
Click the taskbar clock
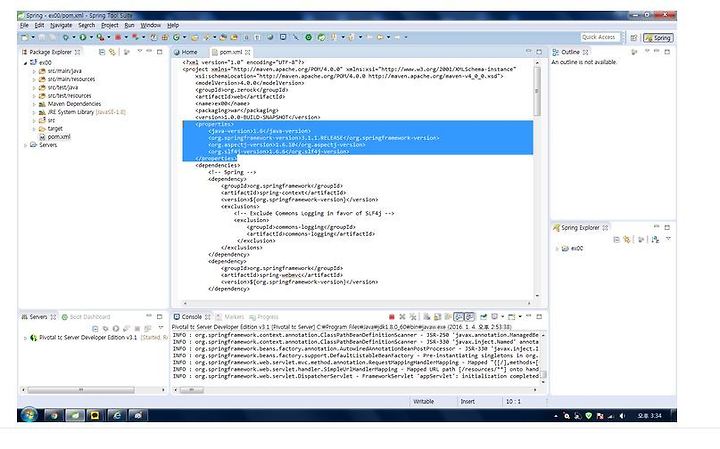(649, 416)
